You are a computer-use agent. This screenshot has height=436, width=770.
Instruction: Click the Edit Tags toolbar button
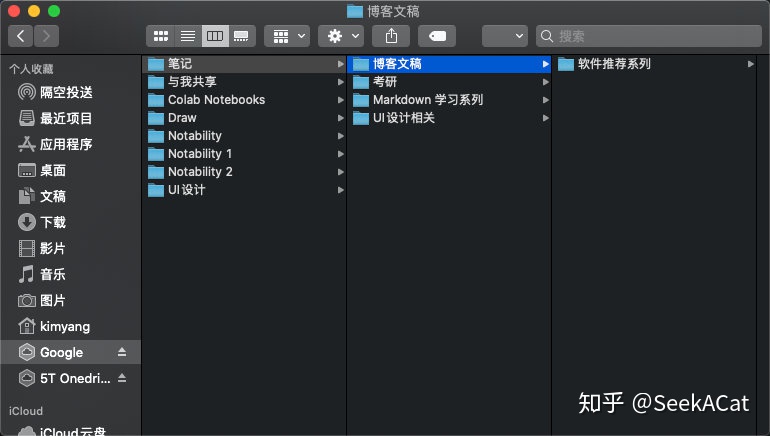pyautogui.click(x=437, y=36)
